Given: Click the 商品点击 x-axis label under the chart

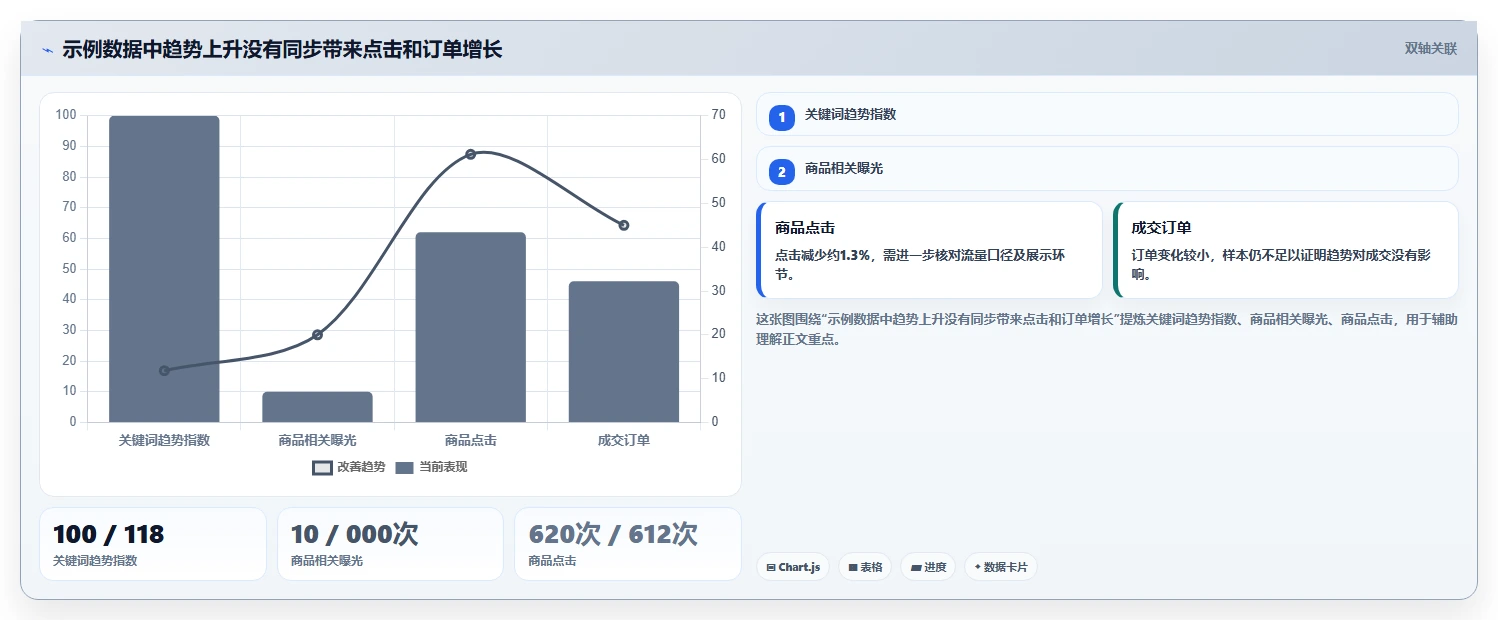Looking at the screenshot, I should click(470, 440).
